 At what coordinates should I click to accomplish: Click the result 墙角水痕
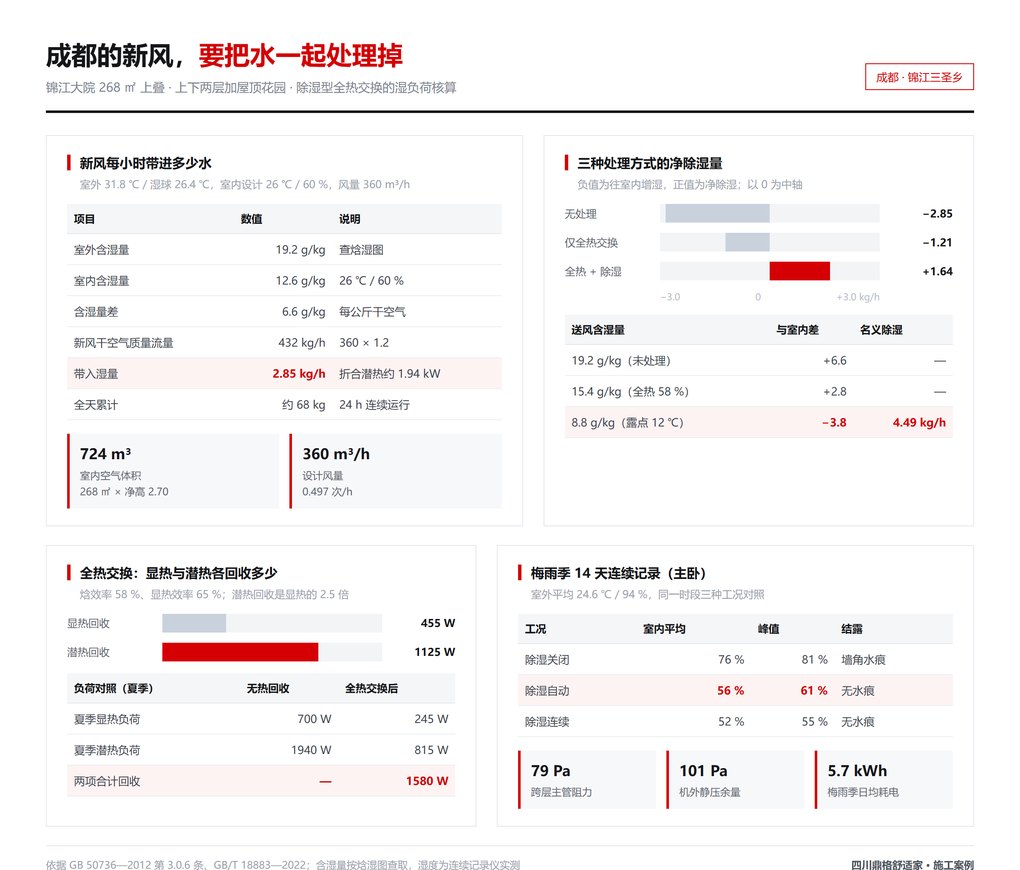863,660
